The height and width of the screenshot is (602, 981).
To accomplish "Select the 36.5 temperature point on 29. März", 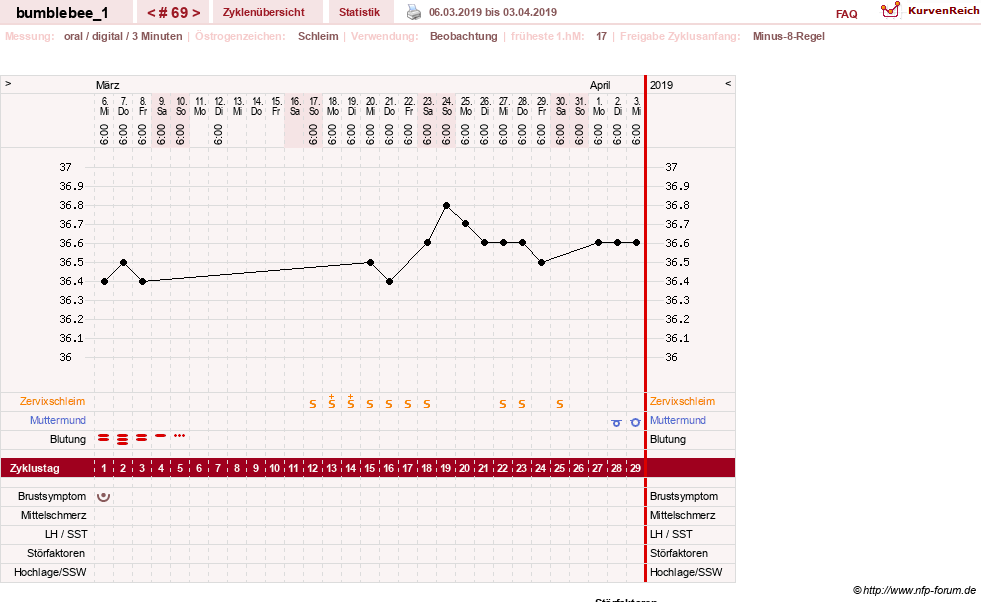I will 541,262.
